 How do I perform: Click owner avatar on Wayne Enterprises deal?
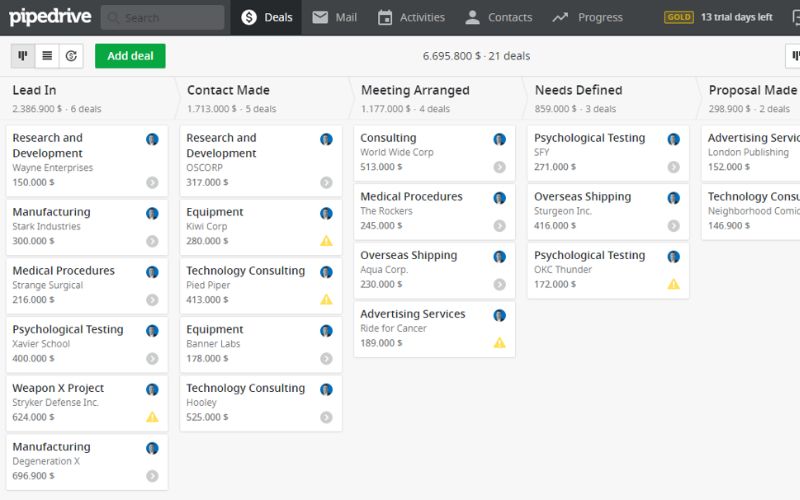152,139
